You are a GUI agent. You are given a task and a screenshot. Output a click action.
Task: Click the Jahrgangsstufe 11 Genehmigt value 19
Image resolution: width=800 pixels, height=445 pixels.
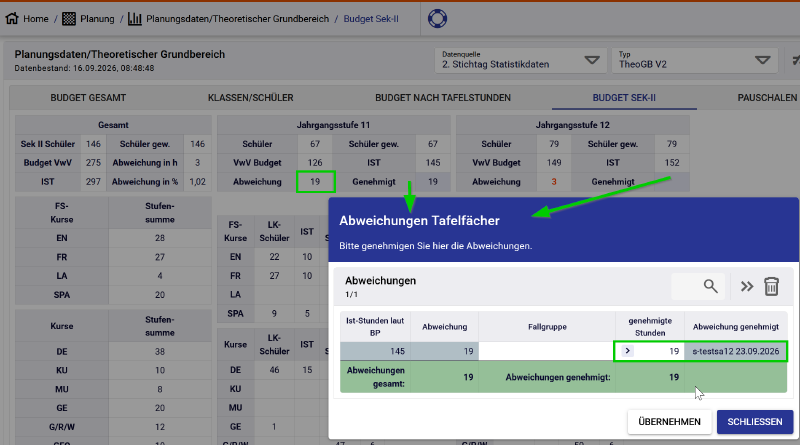(x=433, y=182)
